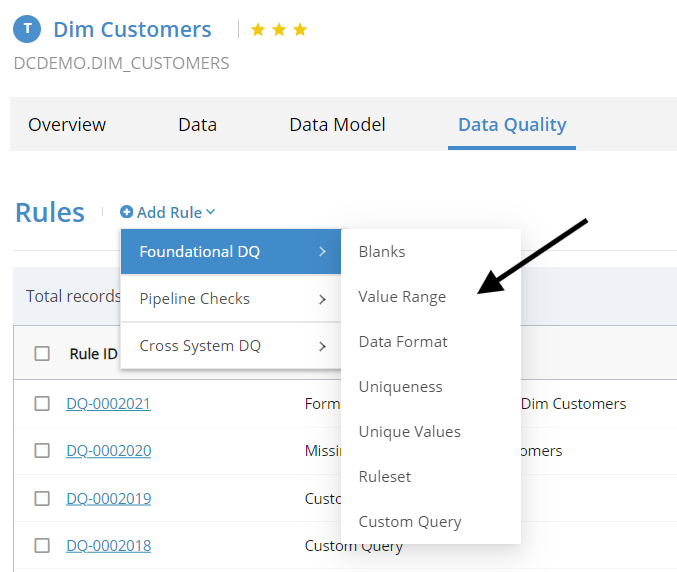The width and height of the screenshot is (677, 572).
Task: Check the box for rule DQ-0002019
Action: click(42, 499)
